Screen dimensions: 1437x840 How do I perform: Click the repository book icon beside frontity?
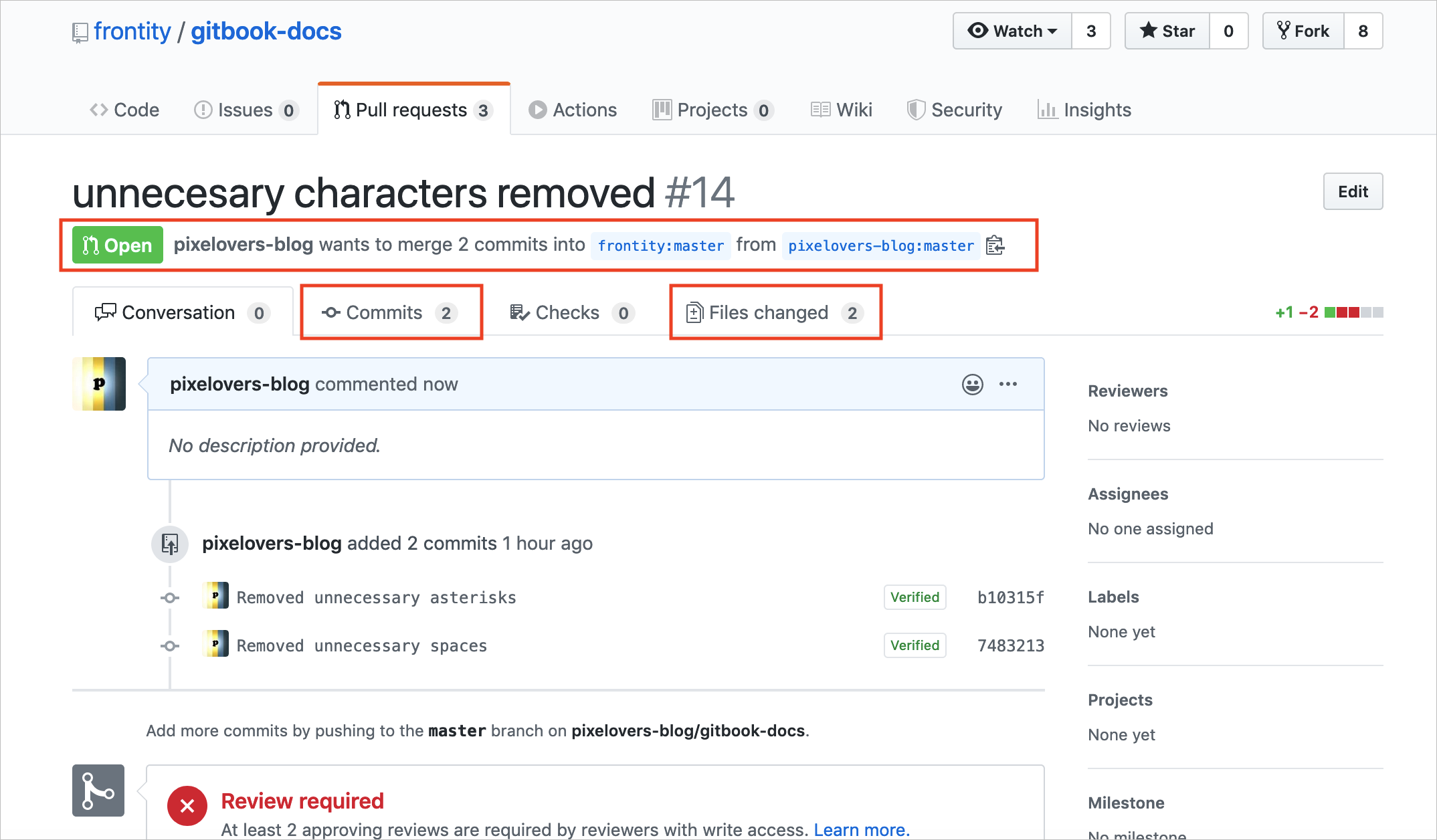pyautogui.click(x=80, y=33)
